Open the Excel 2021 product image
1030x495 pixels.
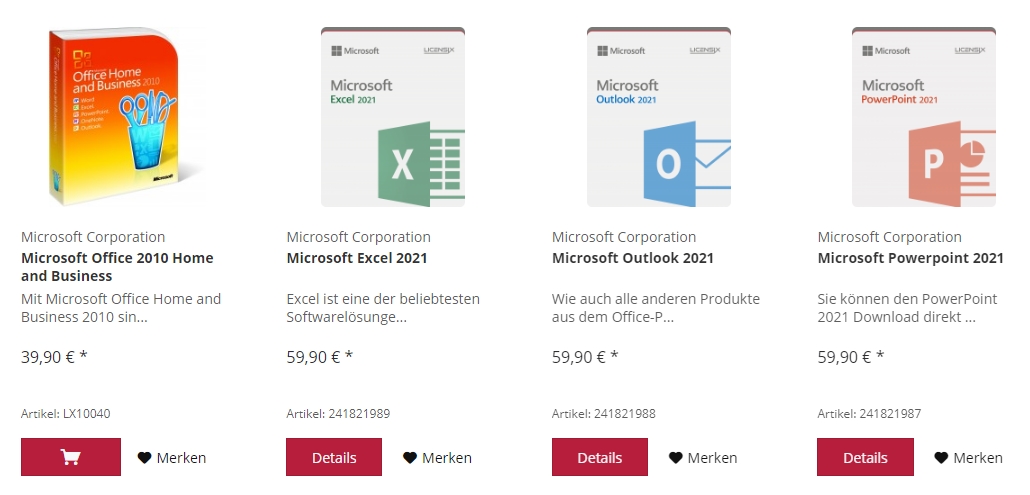[393, 117]
